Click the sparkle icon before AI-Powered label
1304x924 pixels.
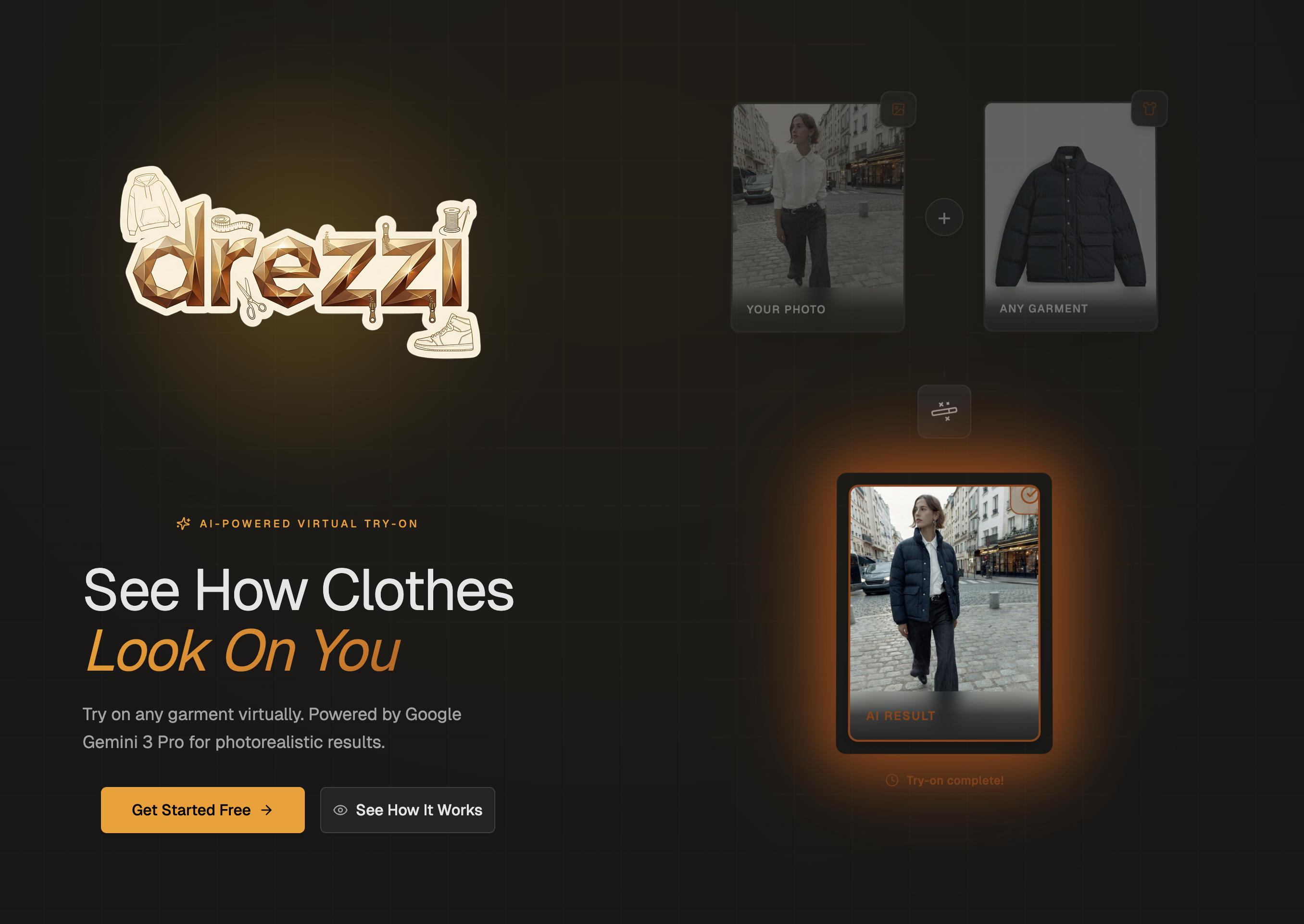pyautogui.click(x=183, y=524)
